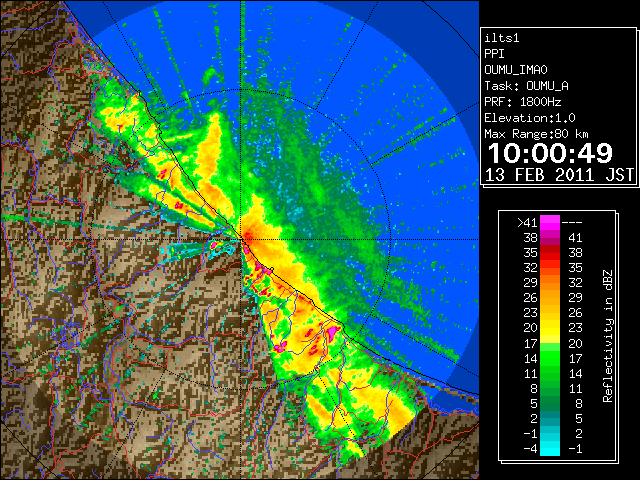This screenshot has height=480, width=640.
Task: Click the "PRF: 1800Hz" value
Action: (x=523, y=102)
